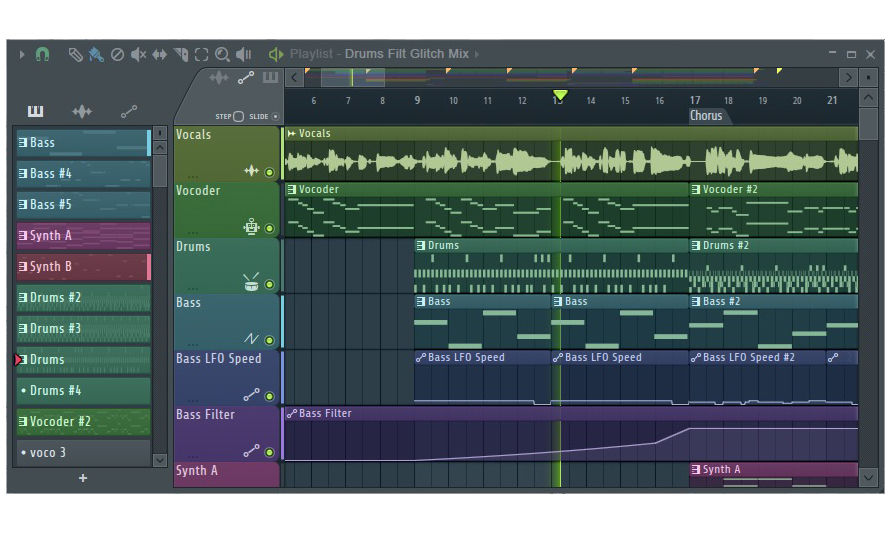
Task: Select Bass #5 pattern in picker
Action: 83,204
